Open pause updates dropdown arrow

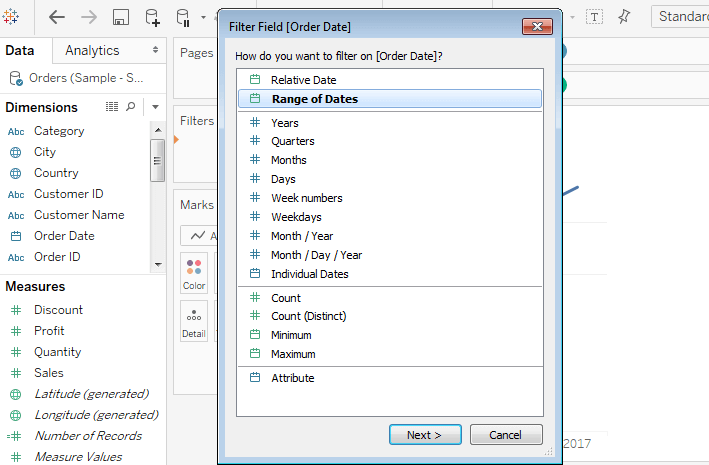tap(203, 18)
